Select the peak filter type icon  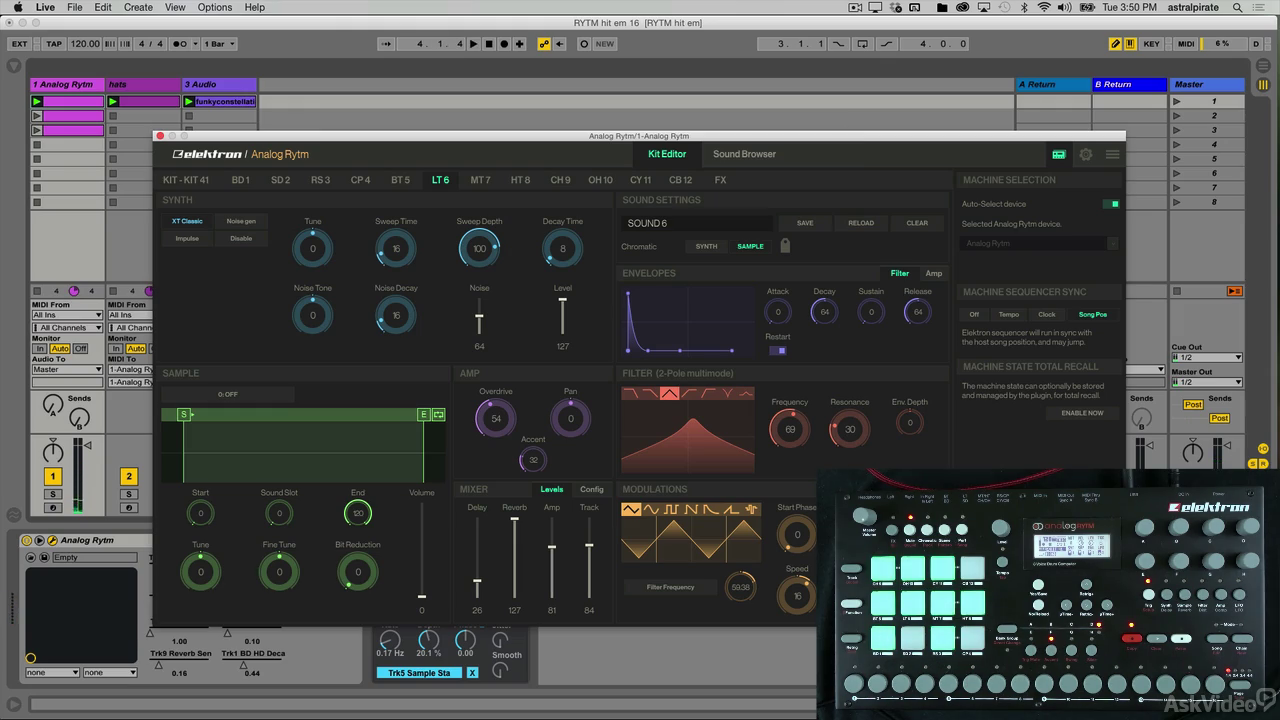coord(745,393)
